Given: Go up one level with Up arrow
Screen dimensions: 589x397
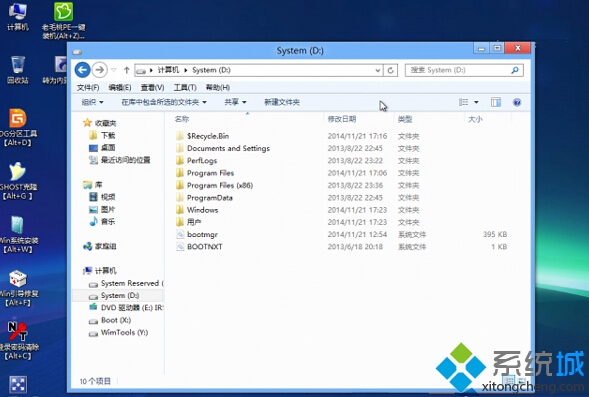Looking at the screenshot, I should [127, 70].
